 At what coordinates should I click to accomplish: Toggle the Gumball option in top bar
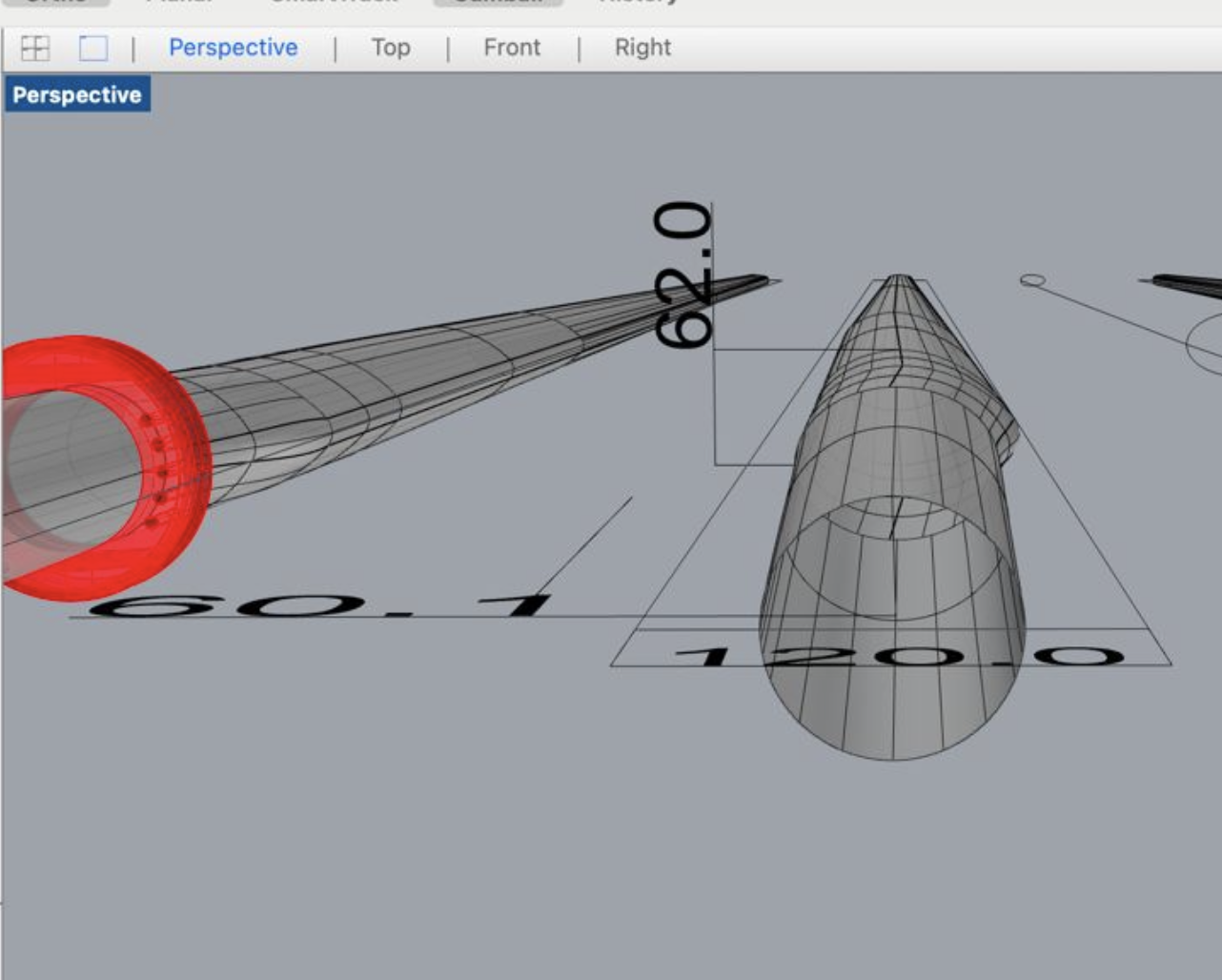click(498, 3)
